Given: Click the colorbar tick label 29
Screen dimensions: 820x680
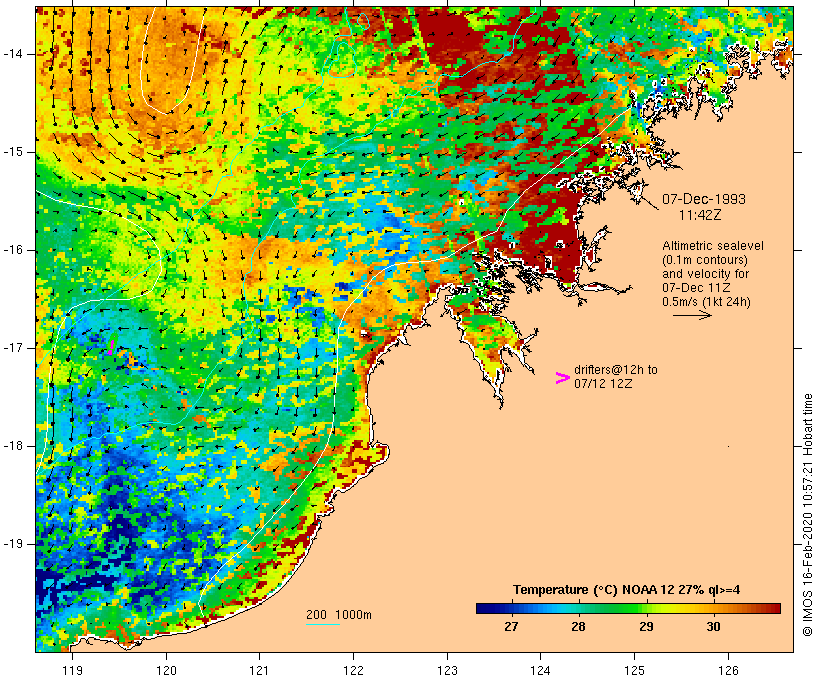Looking at the screenshot, I should tap(646, 627).
